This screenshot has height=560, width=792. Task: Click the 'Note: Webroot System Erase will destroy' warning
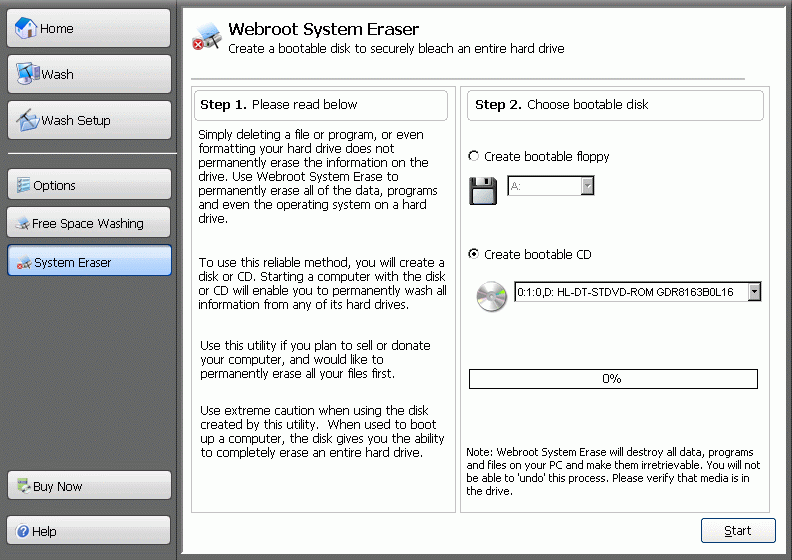pyautogui.click(x=613, y=471)
